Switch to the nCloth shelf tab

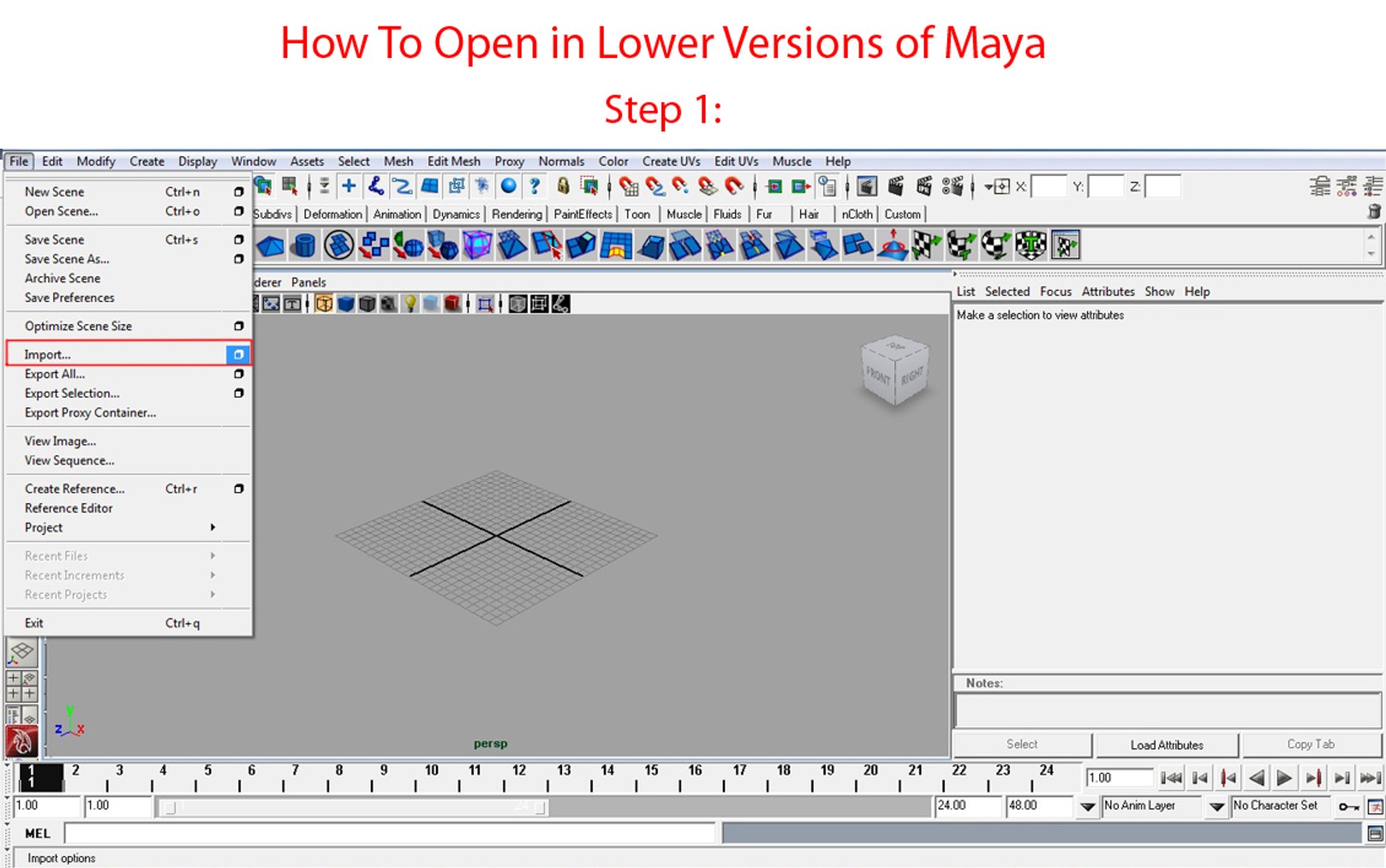click(857, 214)
